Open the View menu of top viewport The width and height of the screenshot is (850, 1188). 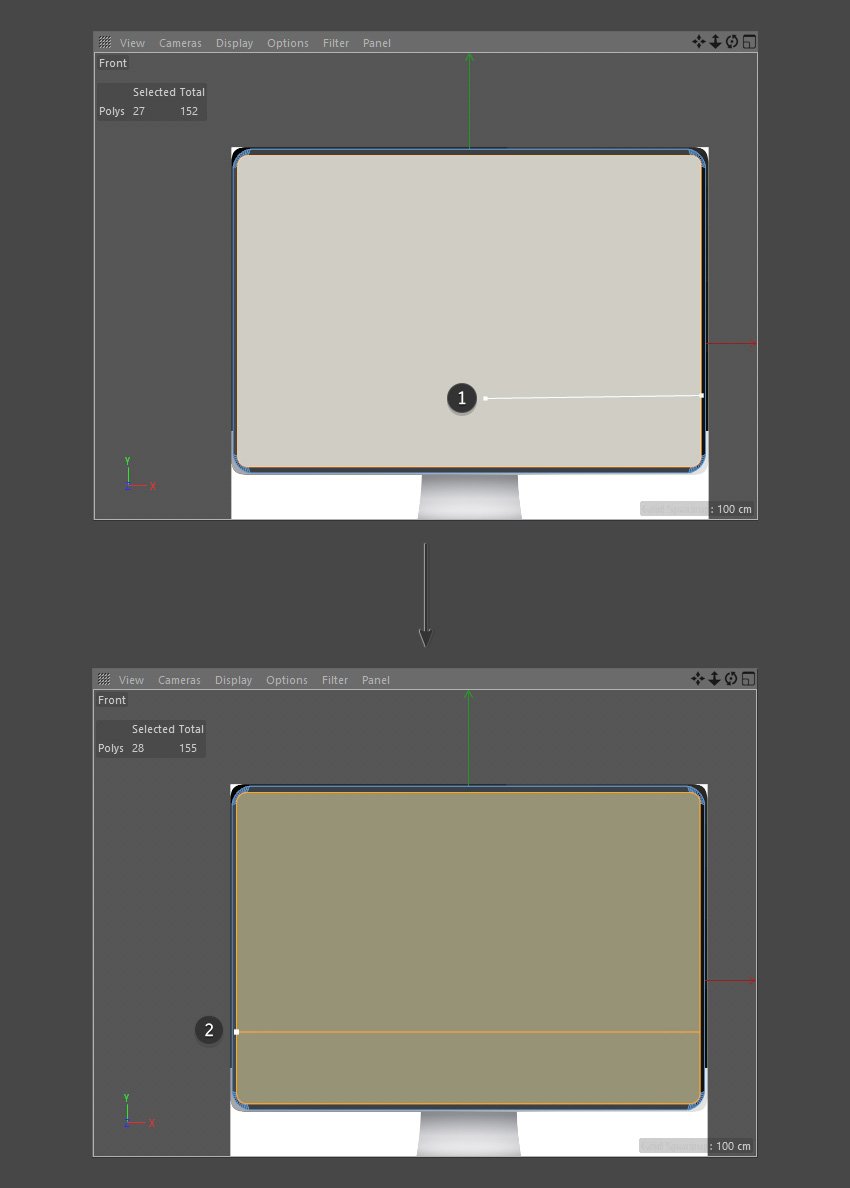click(x=131, y=42)
